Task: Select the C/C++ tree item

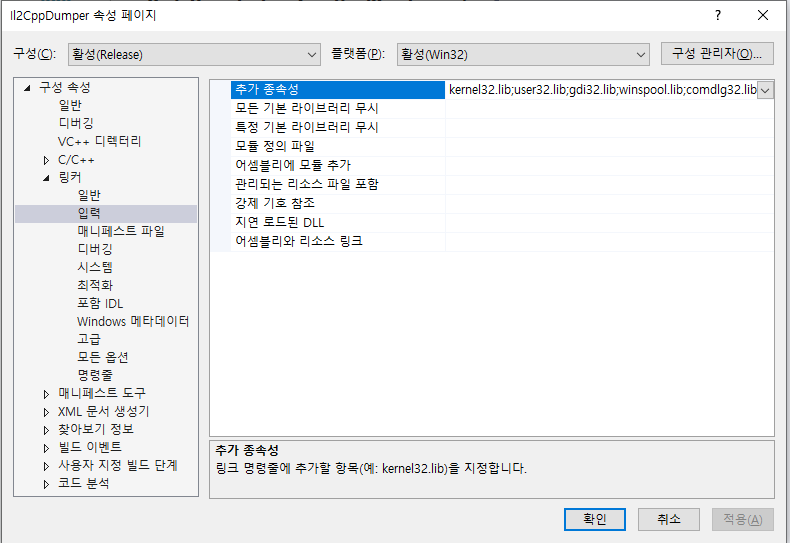Action: (x=76, y=160)
